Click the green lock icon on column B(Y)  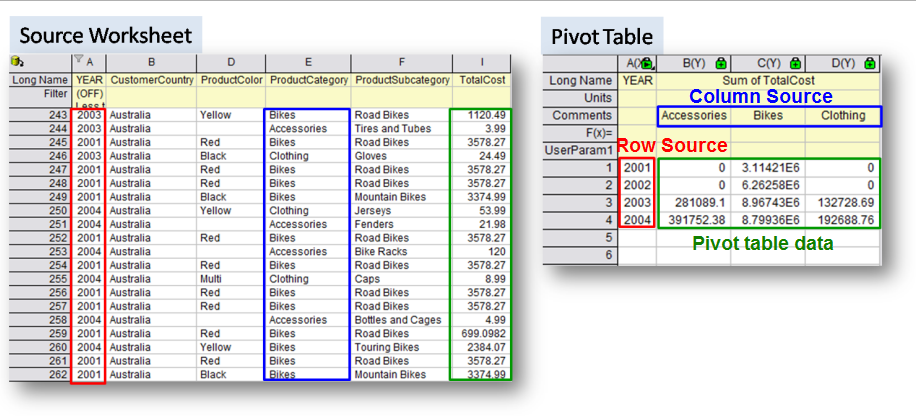(x=719, y=64)
